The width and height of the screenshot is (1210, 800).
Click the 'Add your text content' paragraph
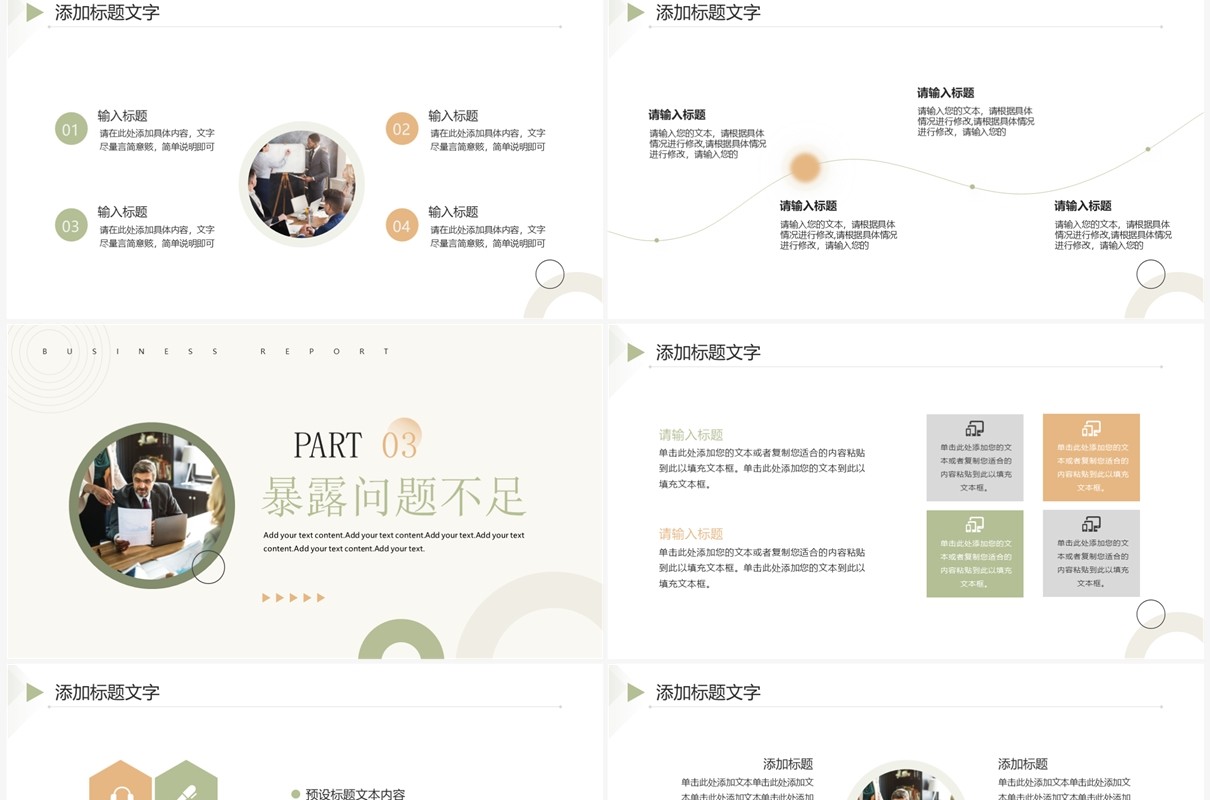coord(394,542)
